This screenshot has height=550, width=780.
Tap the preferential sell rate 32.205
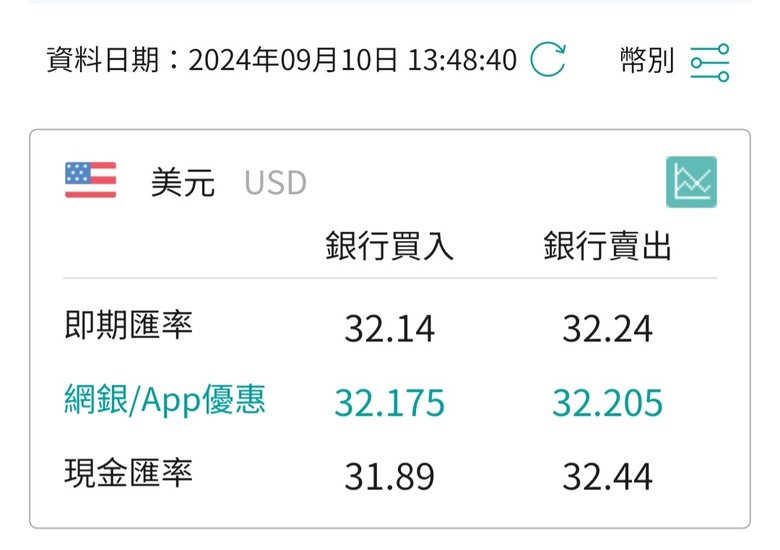(607, 402)
